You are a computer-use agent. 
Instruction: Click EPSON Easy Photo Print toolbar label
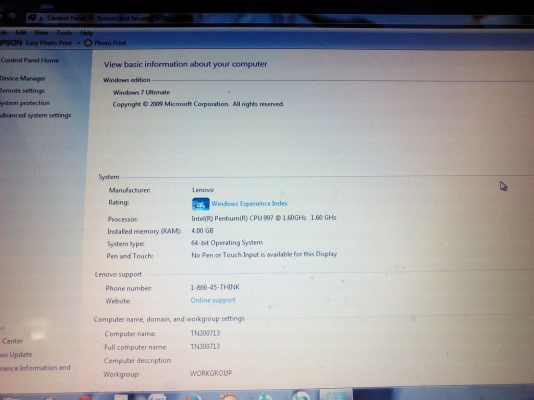pos(36,43)
